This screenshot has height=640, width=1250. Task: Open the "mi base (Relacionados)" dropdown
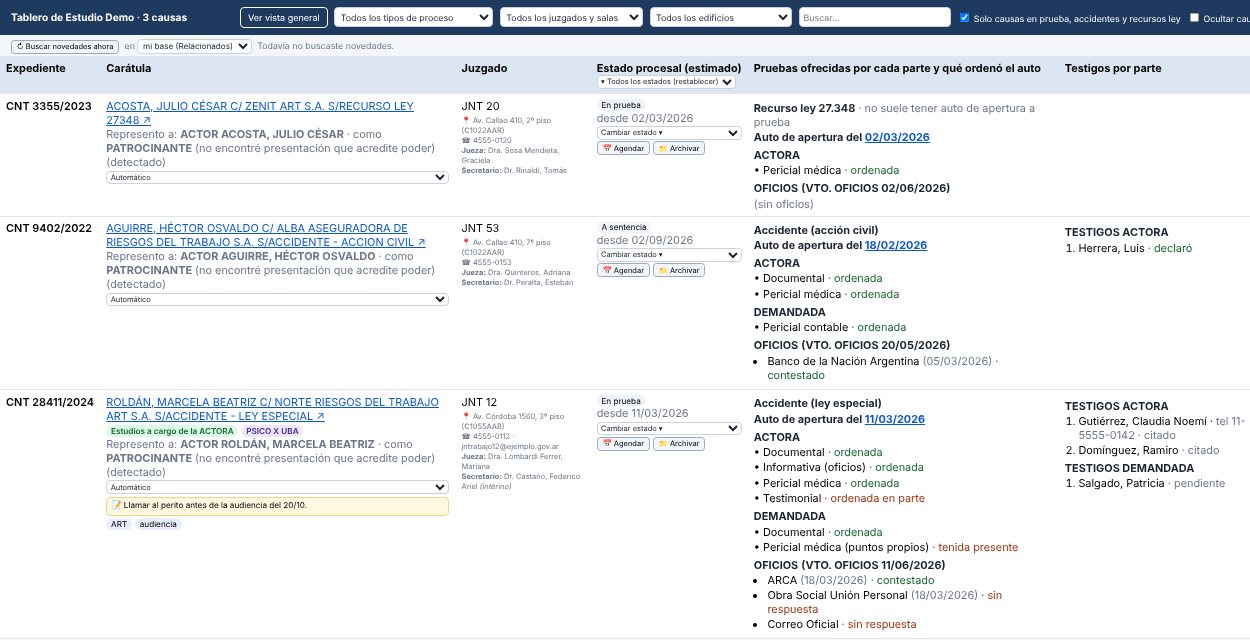[194, 46]
